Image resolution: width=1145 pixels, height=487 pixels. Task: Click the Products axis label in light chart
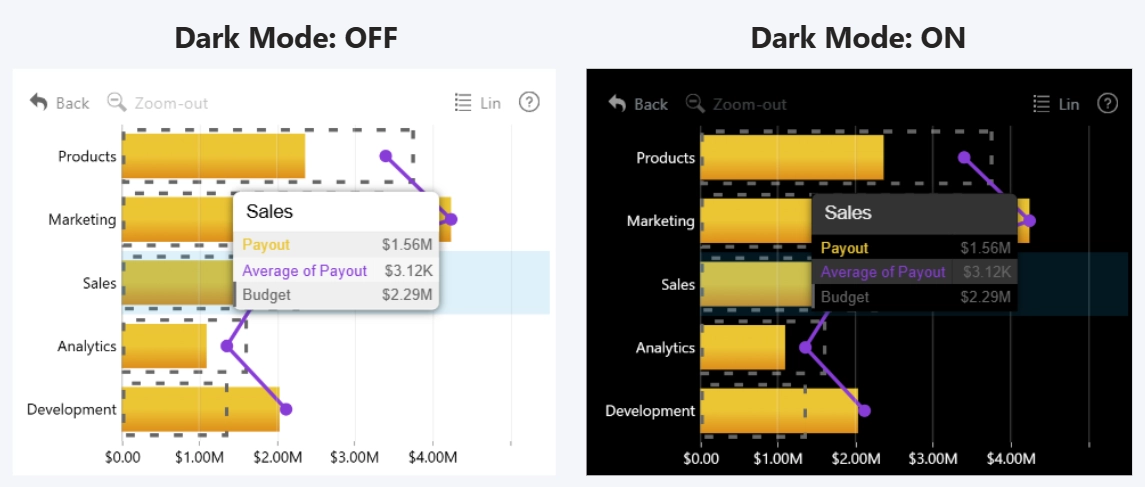87,156
